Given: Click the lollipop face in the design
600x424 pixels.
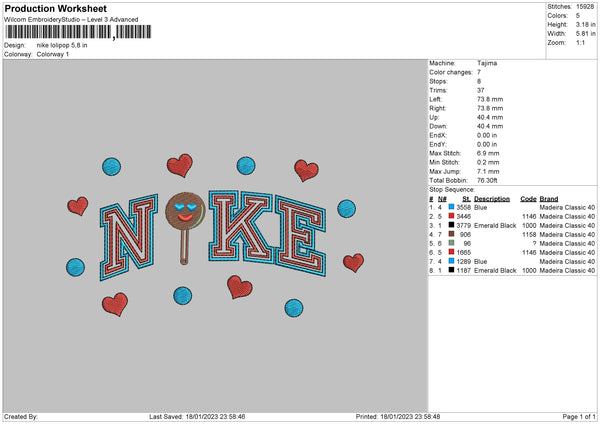Looking at the screenshot, I should (185, 212).
